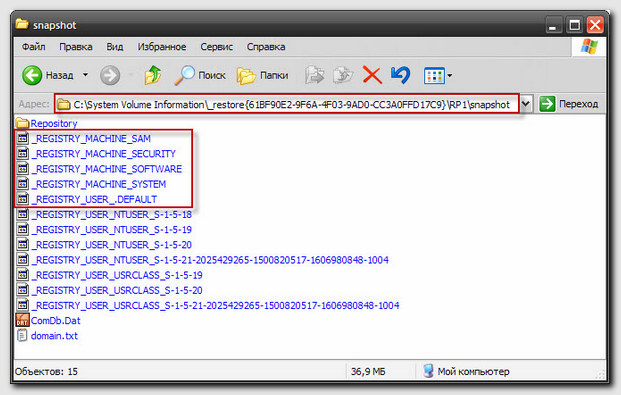This screenshot has height=395, width=621.
Task: Select file _REGISTRY_USER_USRCLASS_S-1-5-19
Action: click(x=117, y=275)
